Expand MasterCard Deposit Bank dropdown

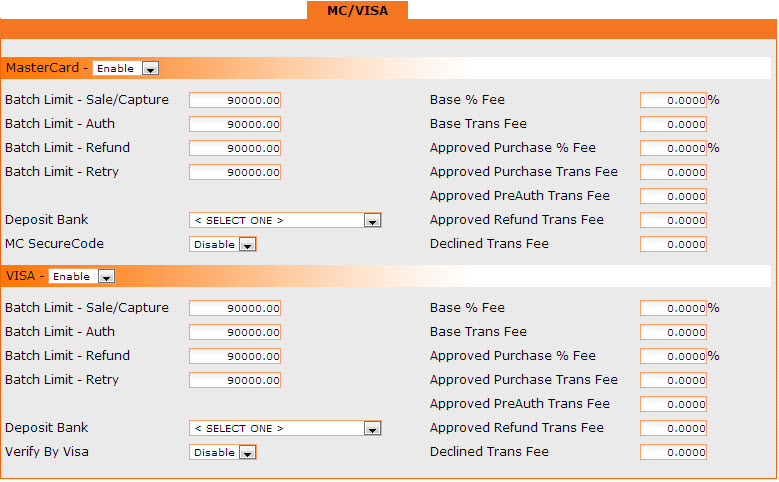(x=285, y=220)
